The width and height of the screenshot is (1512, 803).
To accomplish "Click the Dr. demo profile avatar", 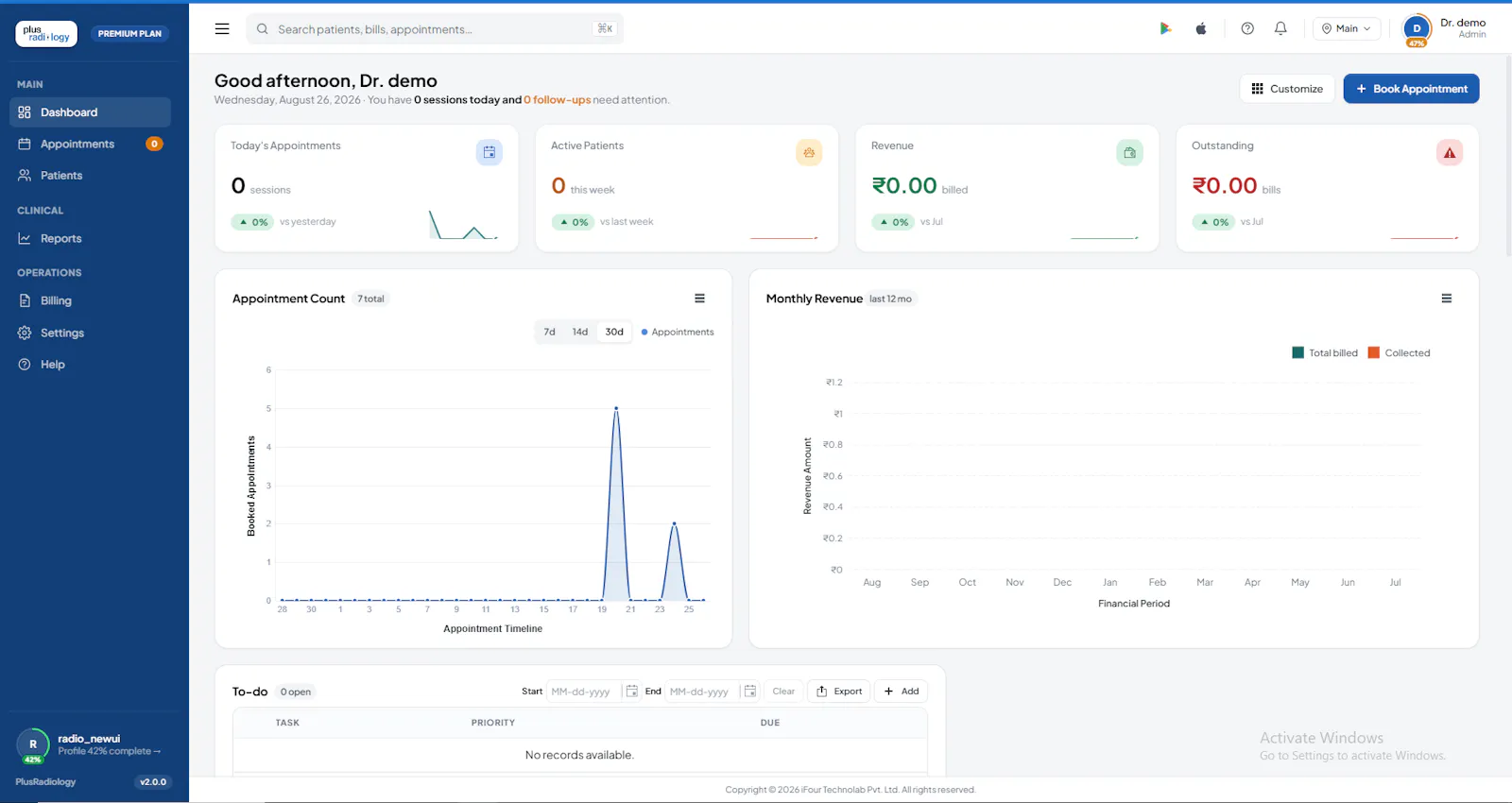I will 1417,29.
